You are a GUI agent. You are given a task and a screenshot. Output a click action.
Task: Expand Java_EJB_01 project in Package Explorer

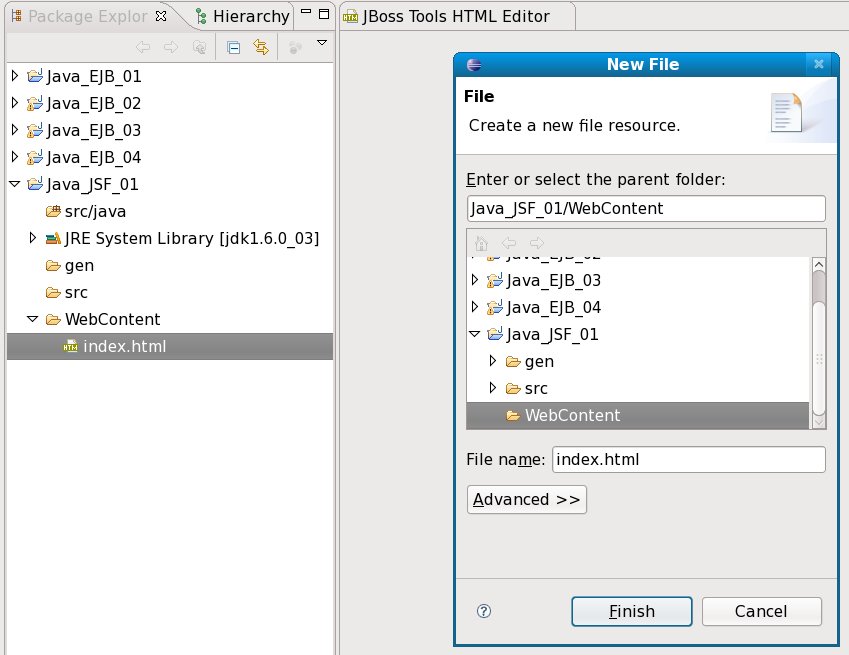click(x=14, y=76)
